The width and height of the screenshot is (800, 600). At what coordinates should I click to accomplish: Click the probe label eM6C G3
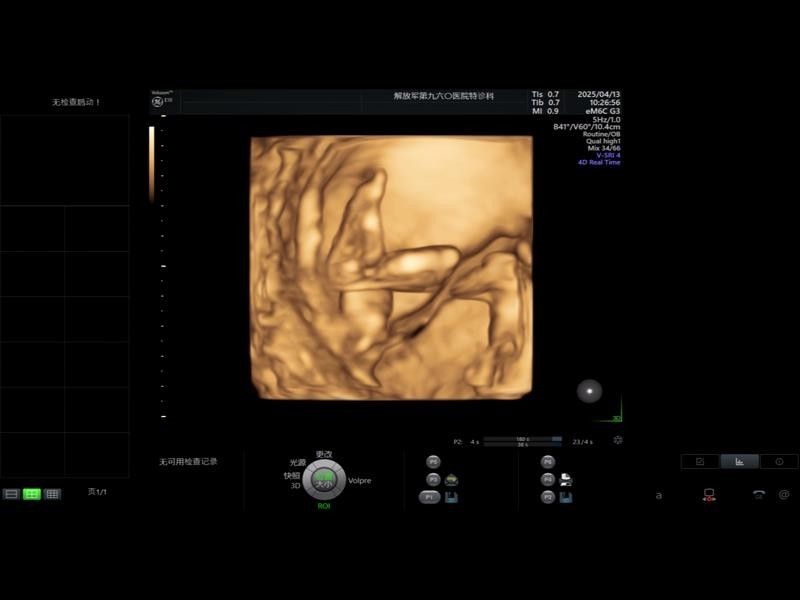click(603, 111)
